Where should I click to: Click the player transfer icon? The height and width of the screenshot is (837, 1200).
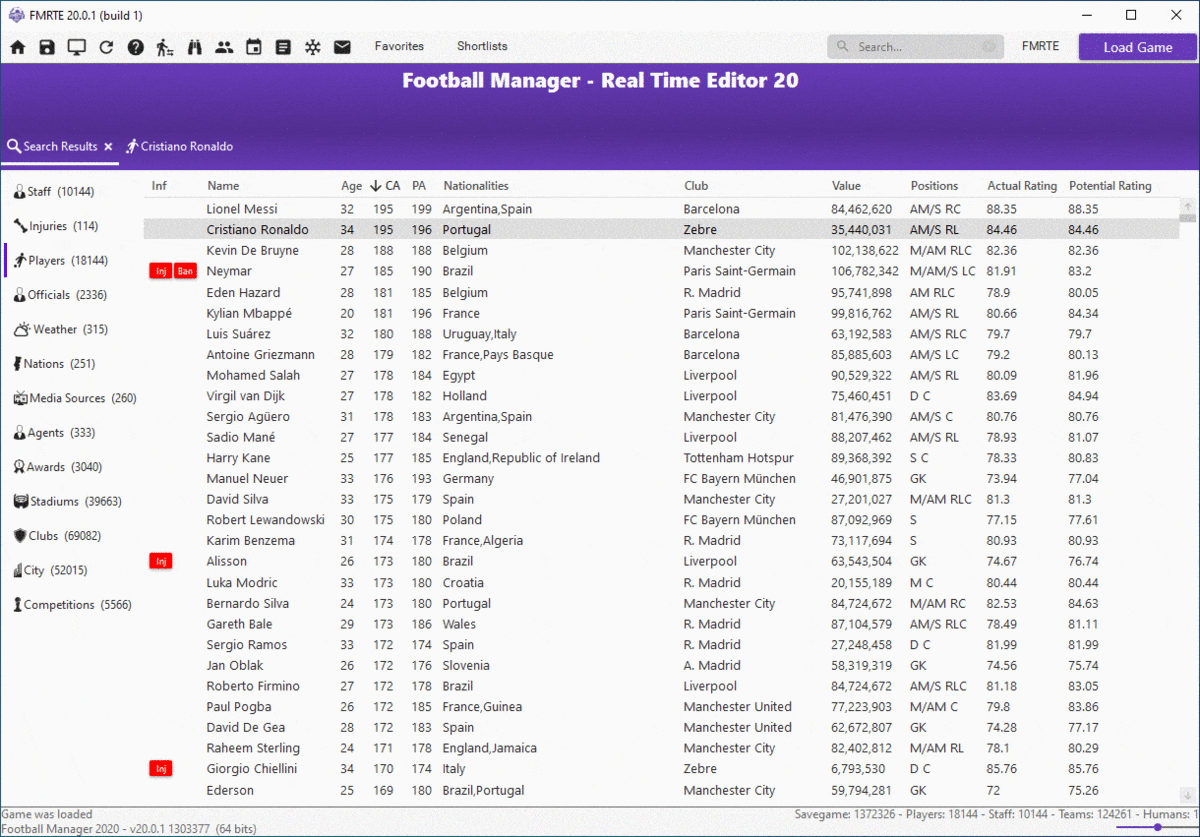166,47
